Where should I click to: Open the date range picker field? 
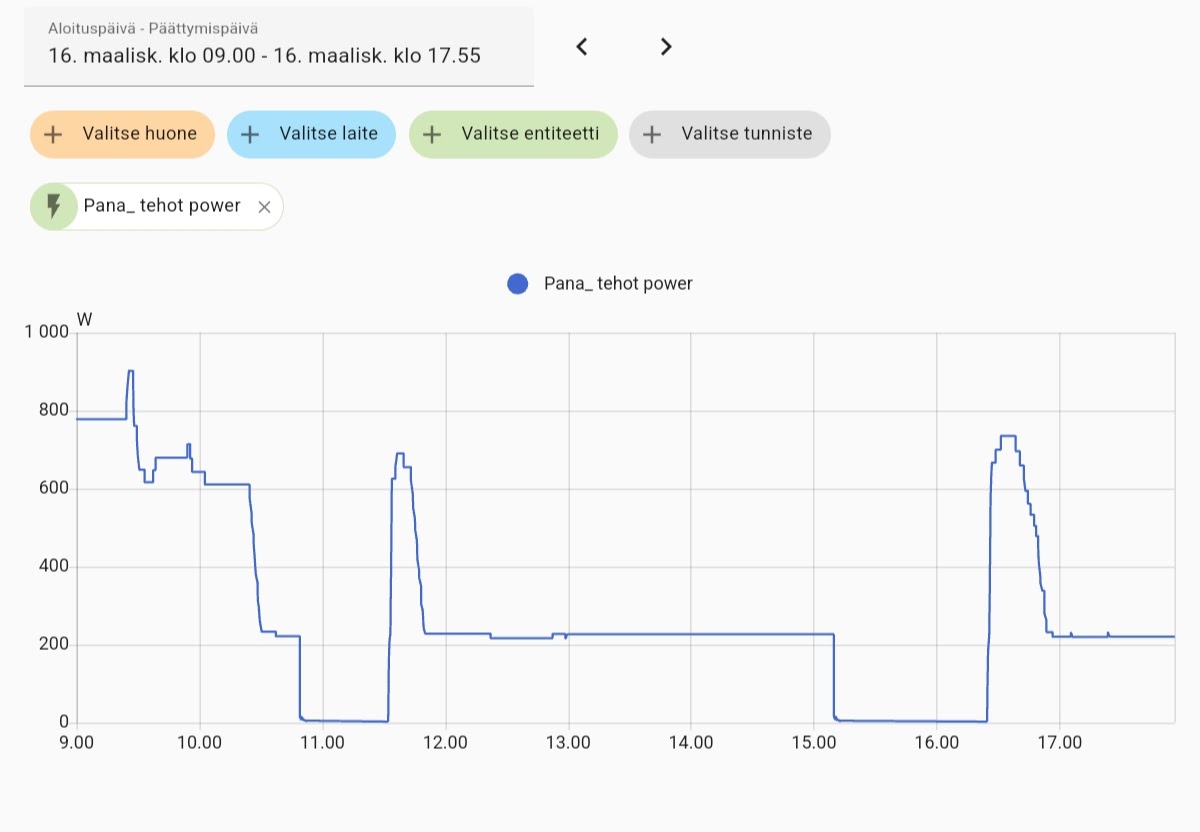[278, 47]
